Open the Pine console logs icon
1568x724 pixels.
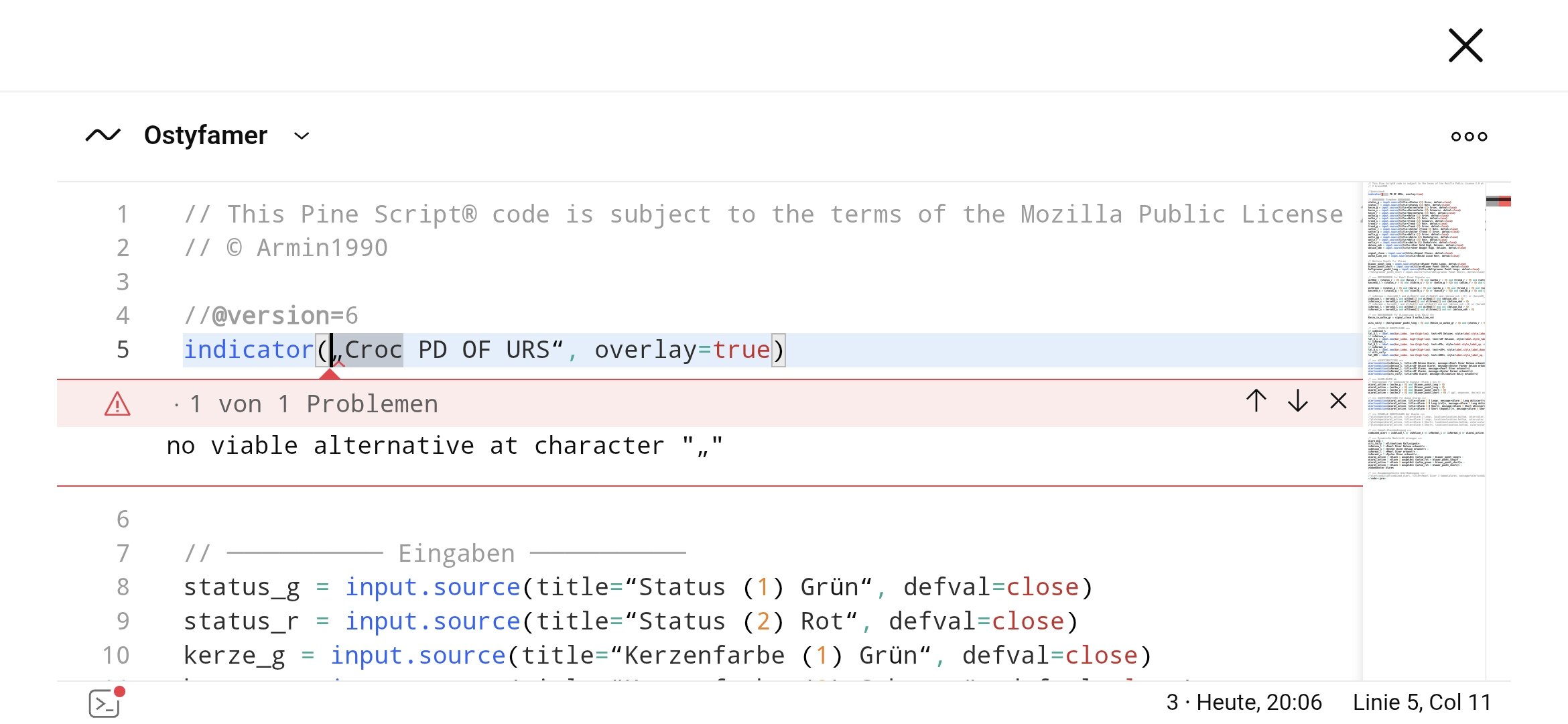(105, 703)
